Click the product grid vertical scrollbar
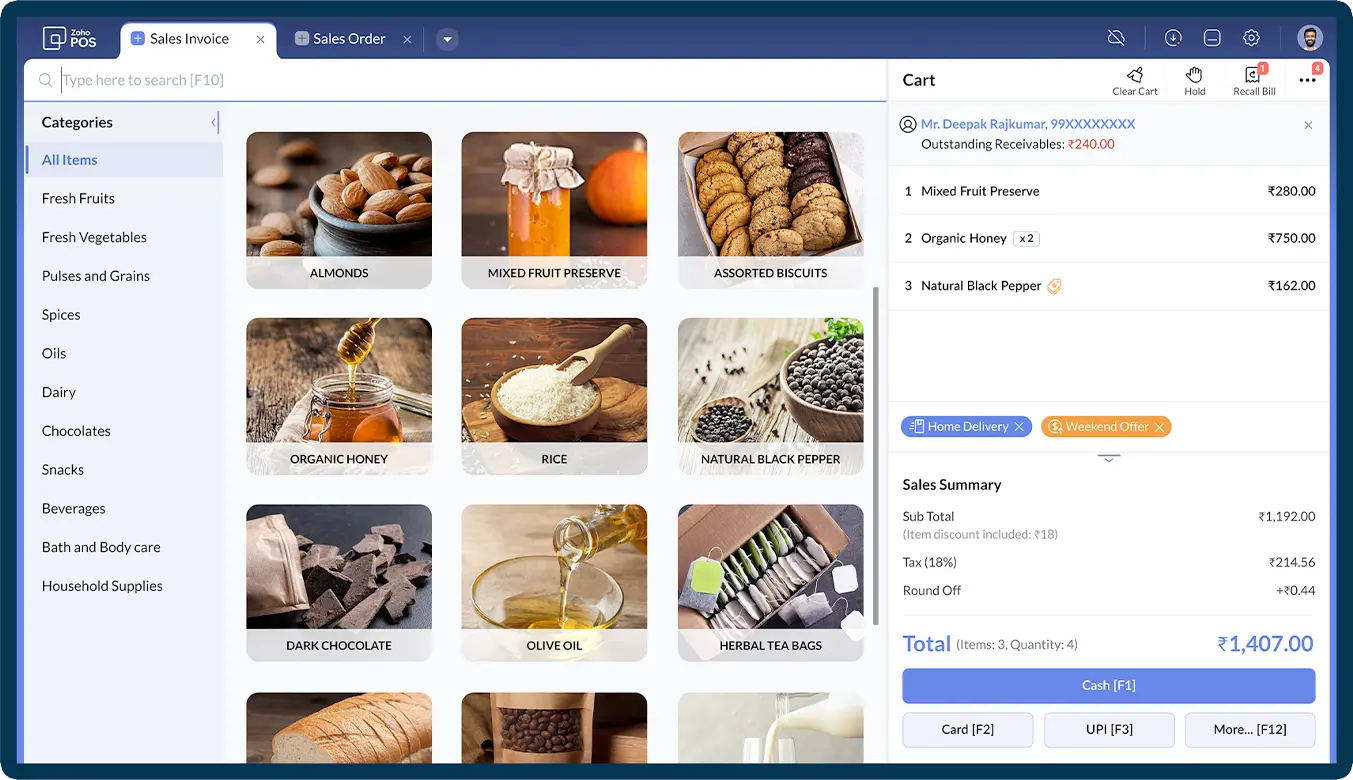 point(877,455)
